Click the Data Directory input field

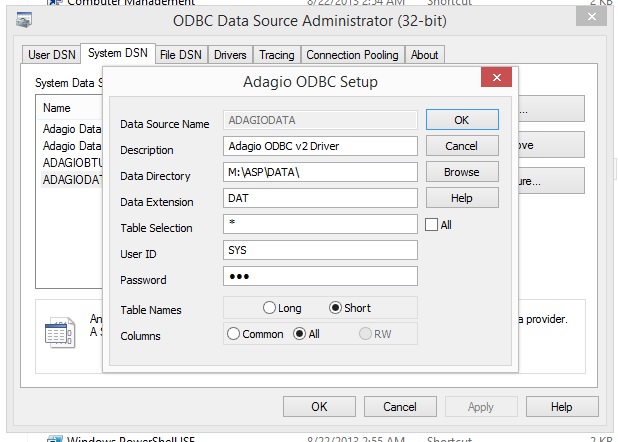[320, 172]
